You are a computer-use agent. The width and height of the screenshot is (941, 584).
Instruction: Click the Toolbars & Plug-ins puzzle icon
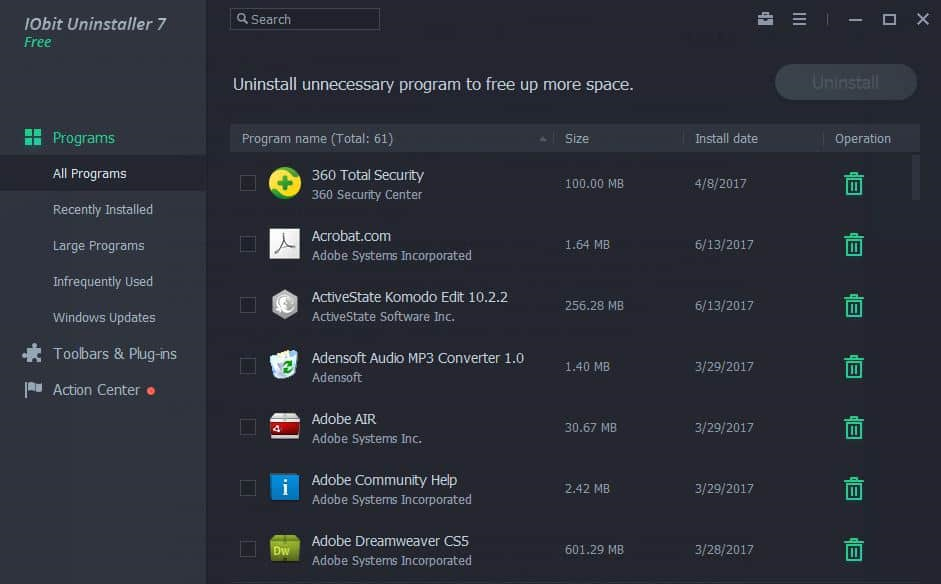(x=32, y=353)
